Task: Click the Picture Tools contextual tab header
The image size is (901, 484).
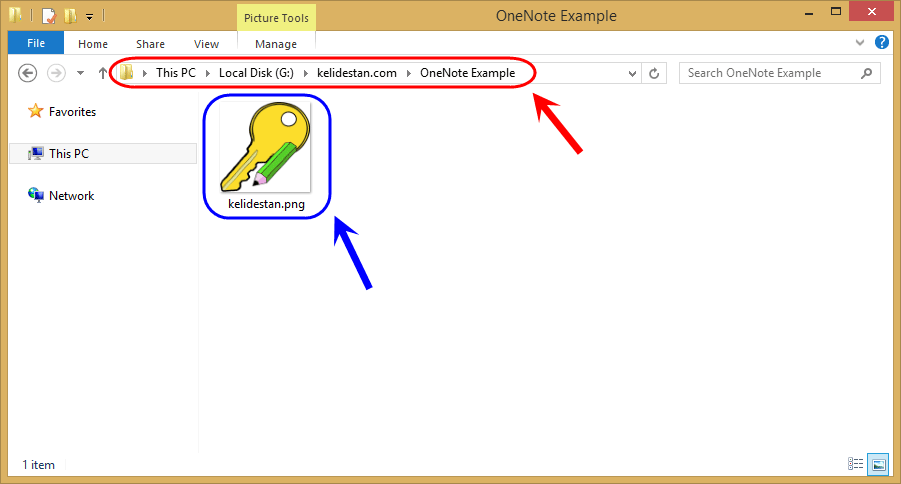Action: (x=276, y=18)
